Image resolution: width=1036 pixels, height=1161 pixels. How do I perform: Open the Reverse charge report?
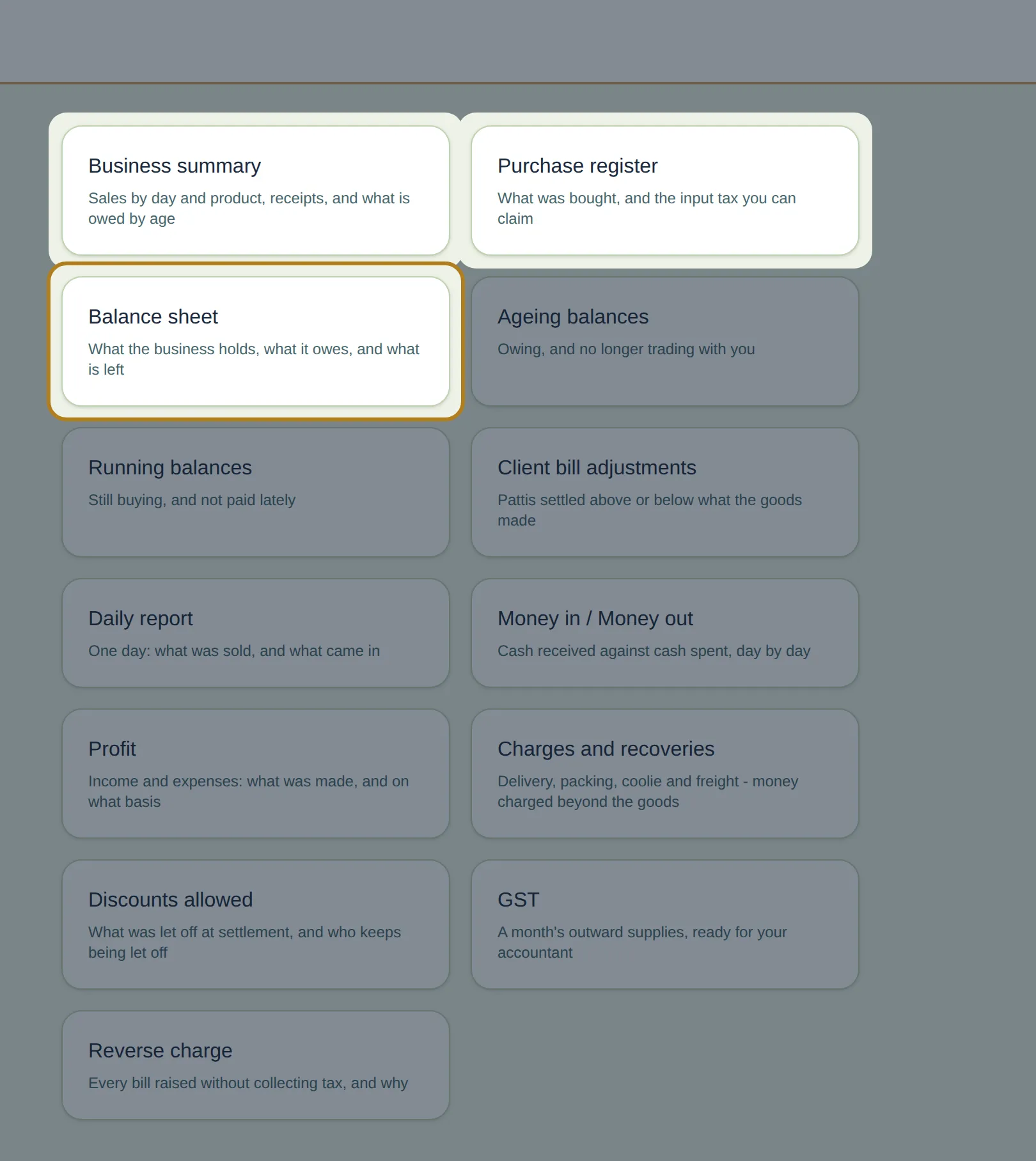[256, 1065]
